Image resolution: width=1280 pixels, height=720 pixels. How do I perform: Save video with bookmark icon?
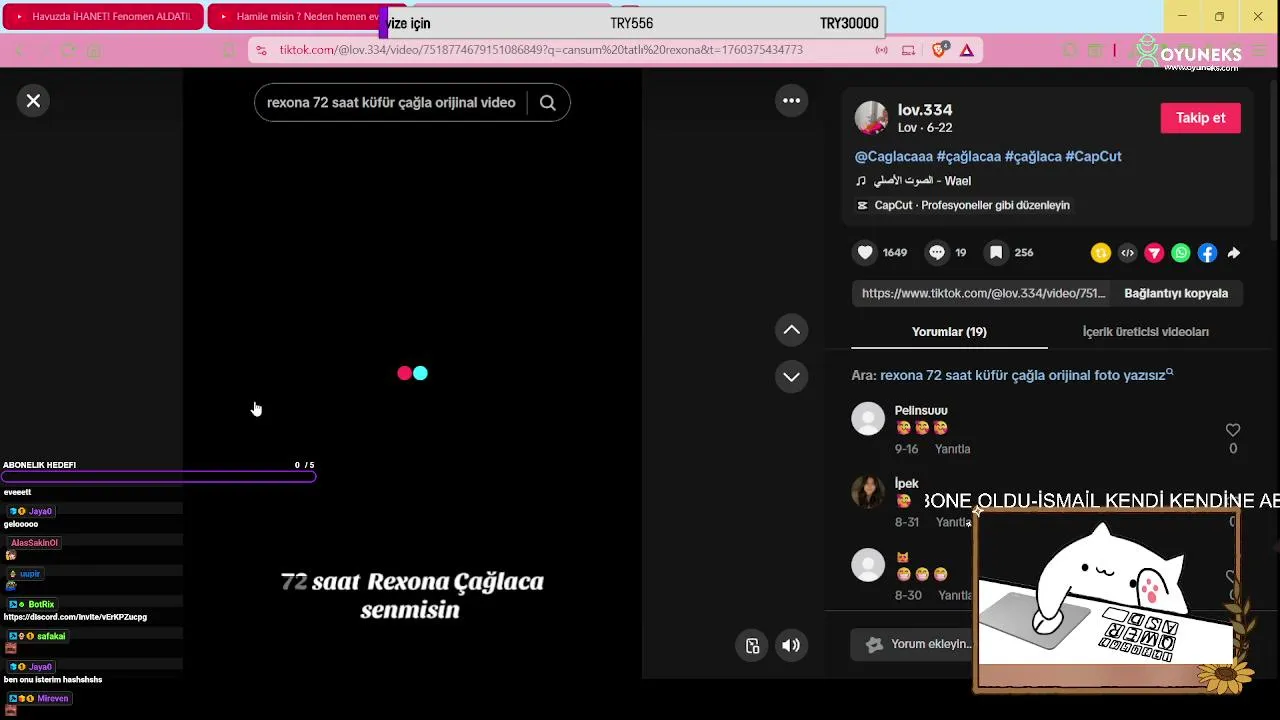pyautogui.click(x=996, y=252)
